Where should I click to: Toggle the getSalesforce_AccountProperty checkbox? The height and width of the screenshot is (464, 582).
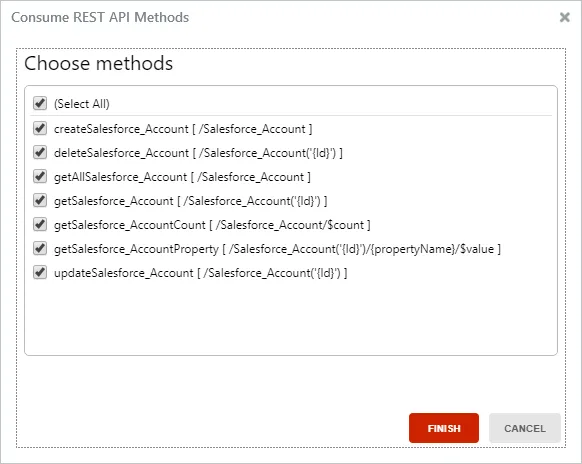click(x=40, y=248)
